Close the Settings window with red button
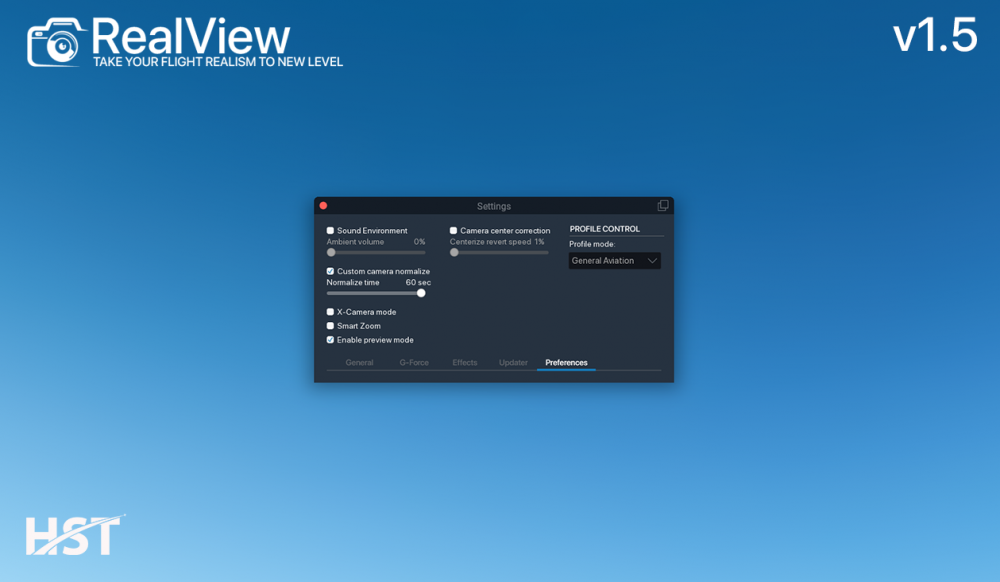 tap(323, 205)
